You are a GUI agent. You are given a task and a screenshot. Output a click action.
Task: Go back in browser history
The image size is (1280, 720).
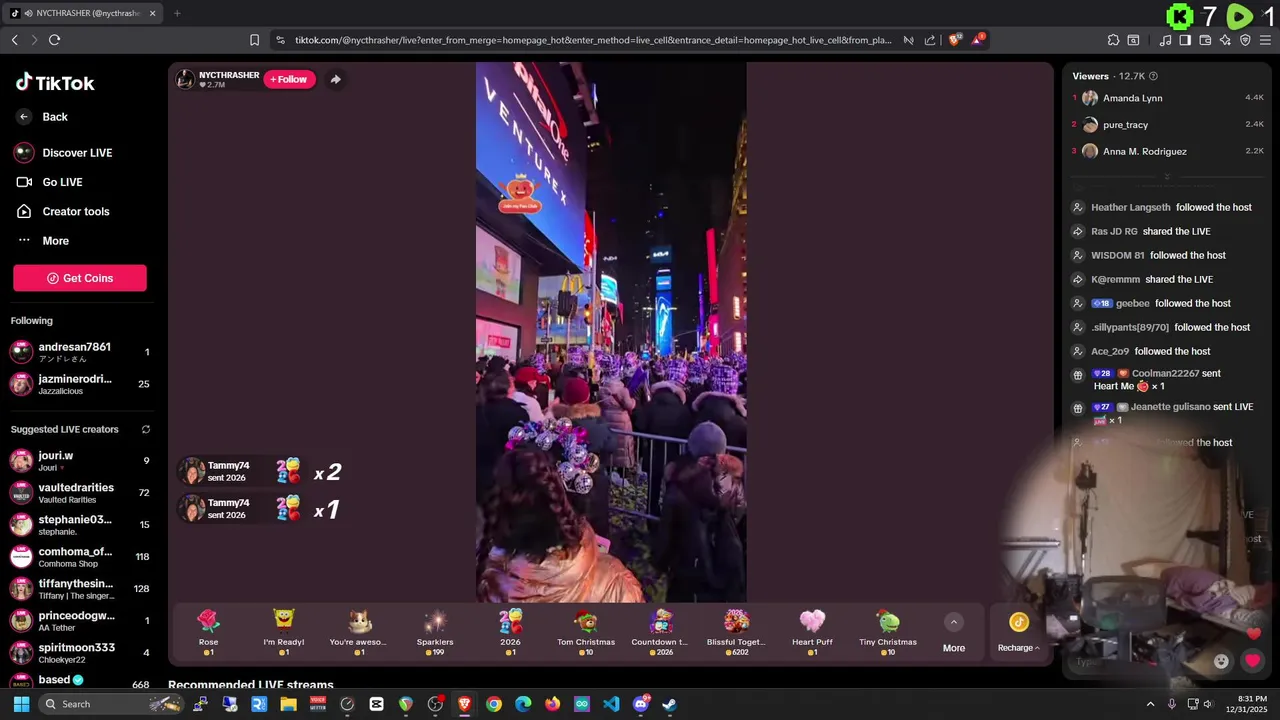click(x=15, y=40)
